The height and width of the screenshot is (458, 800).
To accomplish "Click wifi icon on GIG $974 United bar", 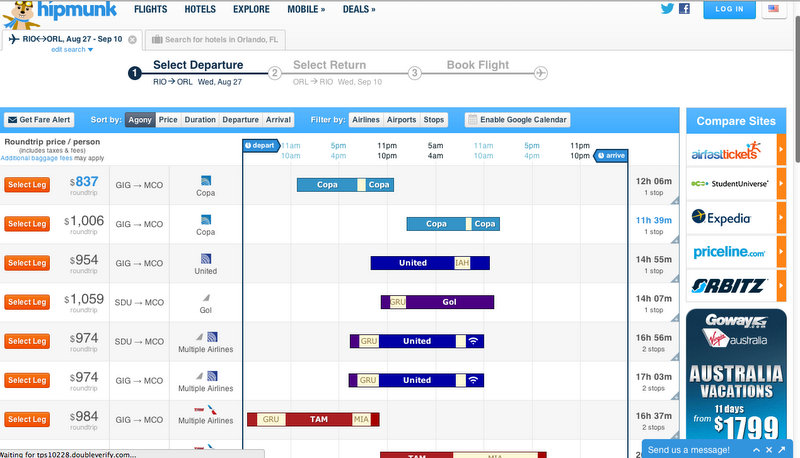I will tap(473, 380).
